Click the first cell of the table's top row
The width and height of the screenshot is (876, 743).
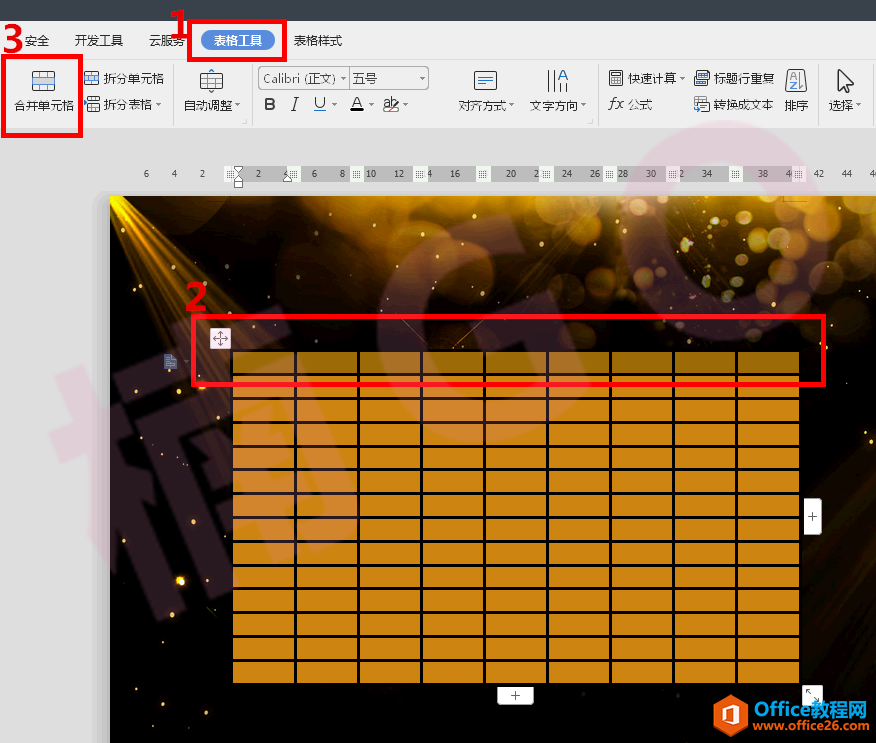[263, 363]
